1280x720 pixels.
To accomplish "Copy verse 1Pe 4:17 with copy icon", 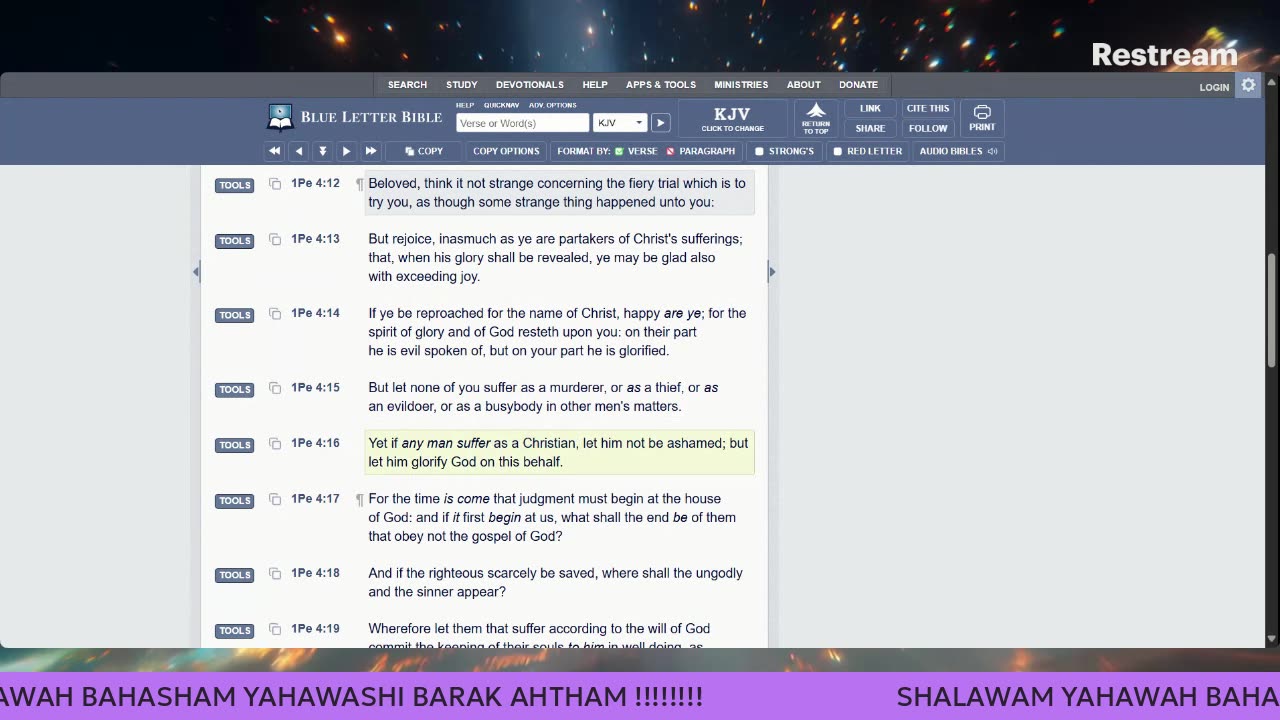I will click(275, 499).
